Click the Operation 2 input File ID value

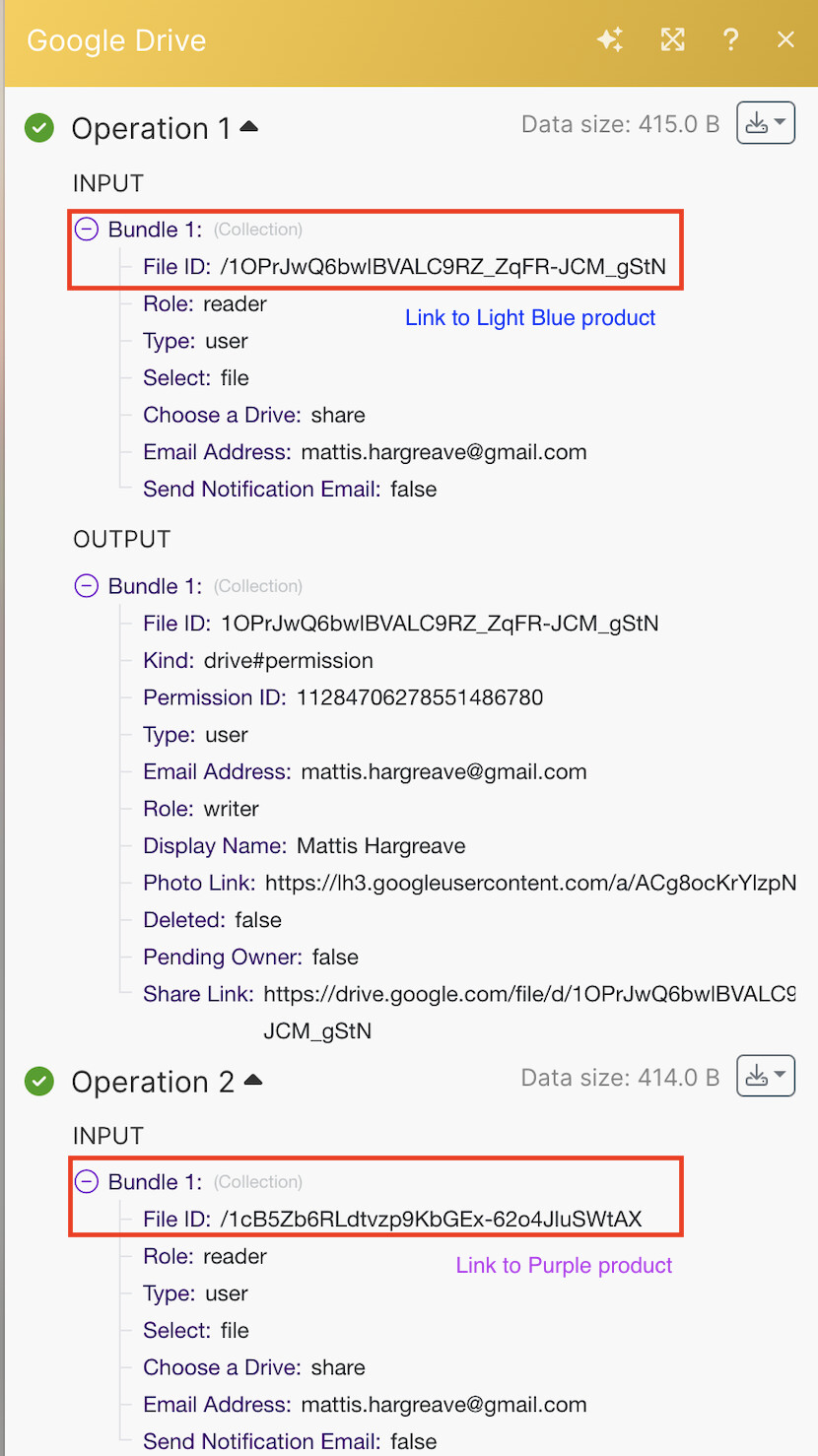(x=430, y=1220)
